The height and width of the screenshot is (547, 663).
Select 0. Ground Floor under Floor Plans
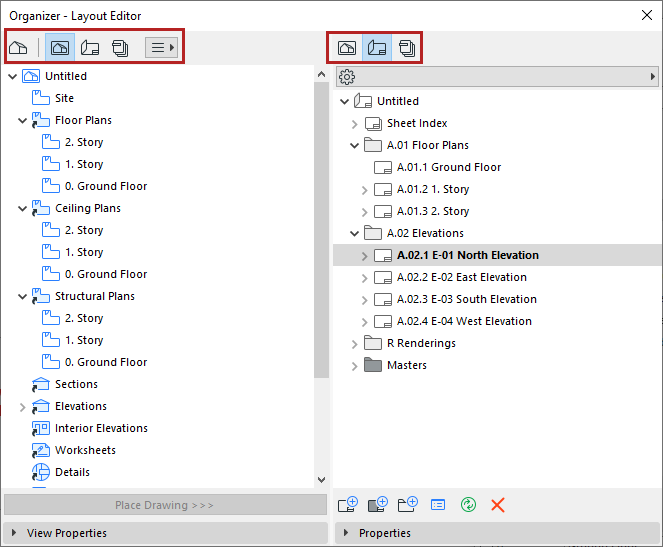click(x=106, y=186)
